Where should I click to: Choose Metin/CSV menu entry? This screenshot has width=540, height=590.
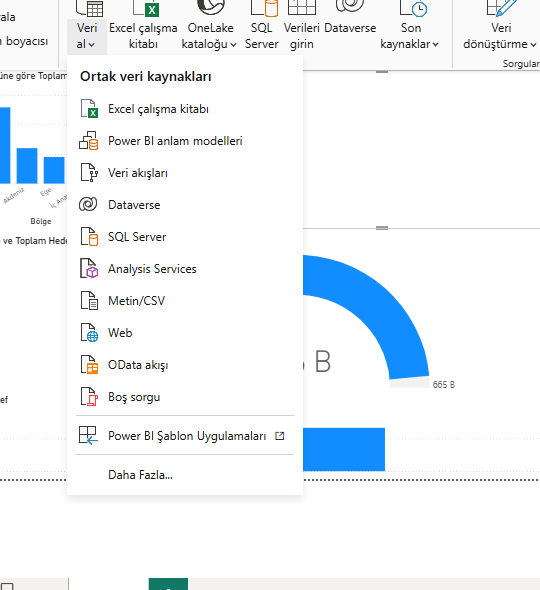tap(185, 301)
